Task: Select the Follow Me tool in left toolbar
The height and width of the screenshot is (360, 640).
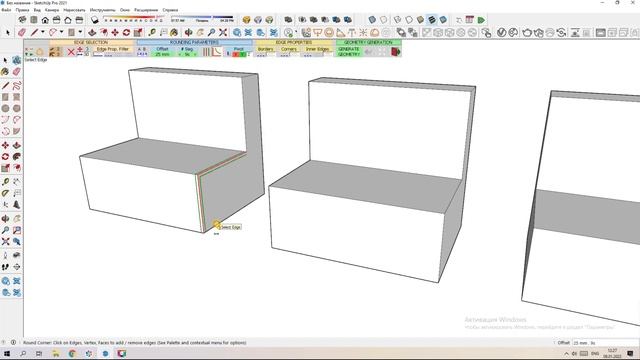Action: [17, 157]
